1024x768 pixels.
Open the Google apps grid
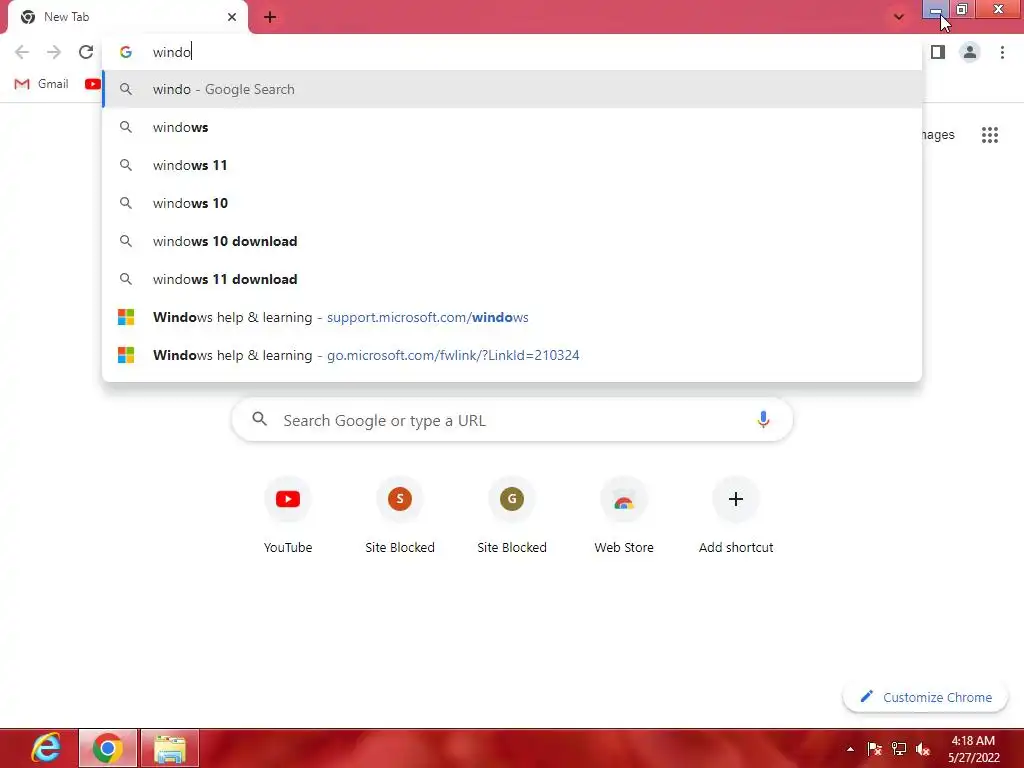tap(989, 135)
